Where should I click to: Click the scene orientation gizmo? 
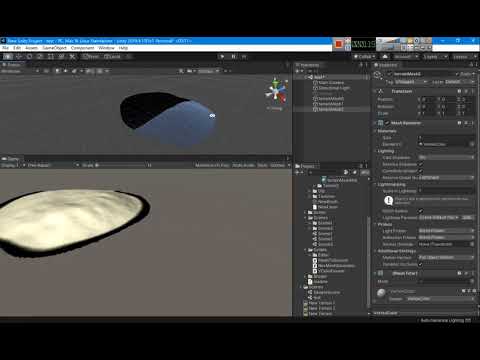pyautogui.click(x=276, y=92)
